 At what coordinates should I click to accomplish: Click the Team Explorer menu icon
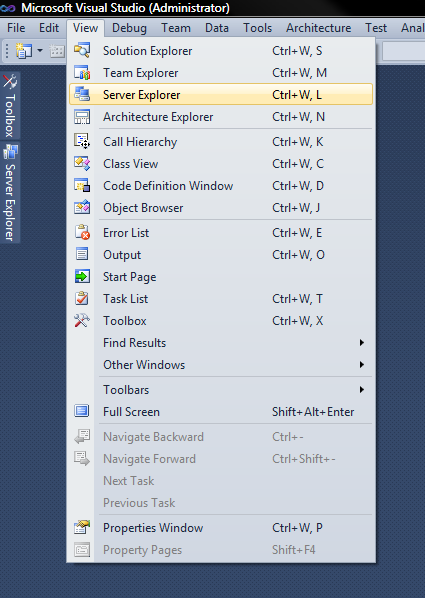tap(82, 72)
